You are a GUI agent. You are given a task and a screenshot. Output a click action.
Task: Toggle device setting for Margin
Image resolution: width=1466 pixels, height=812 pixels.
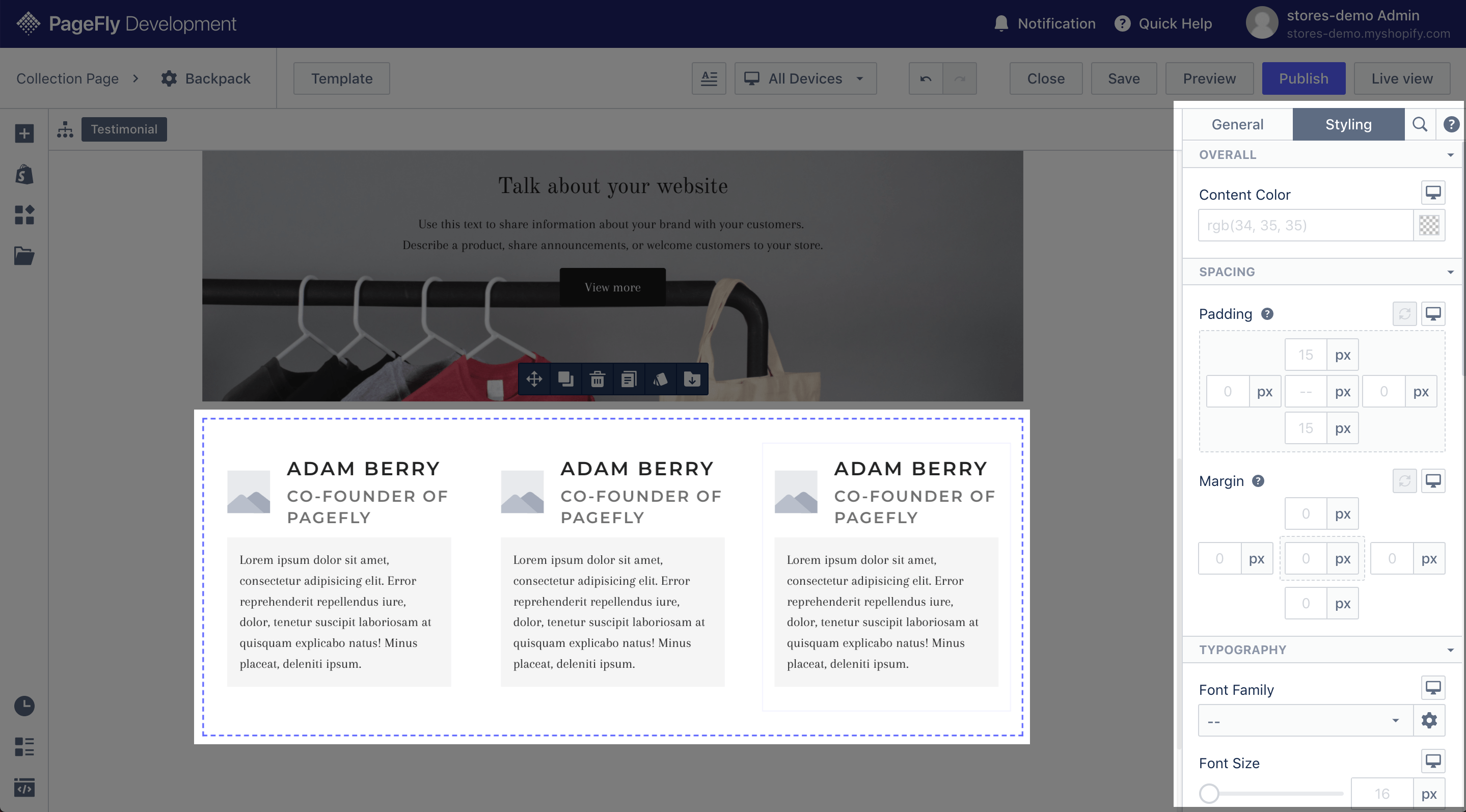point(1433,481)
